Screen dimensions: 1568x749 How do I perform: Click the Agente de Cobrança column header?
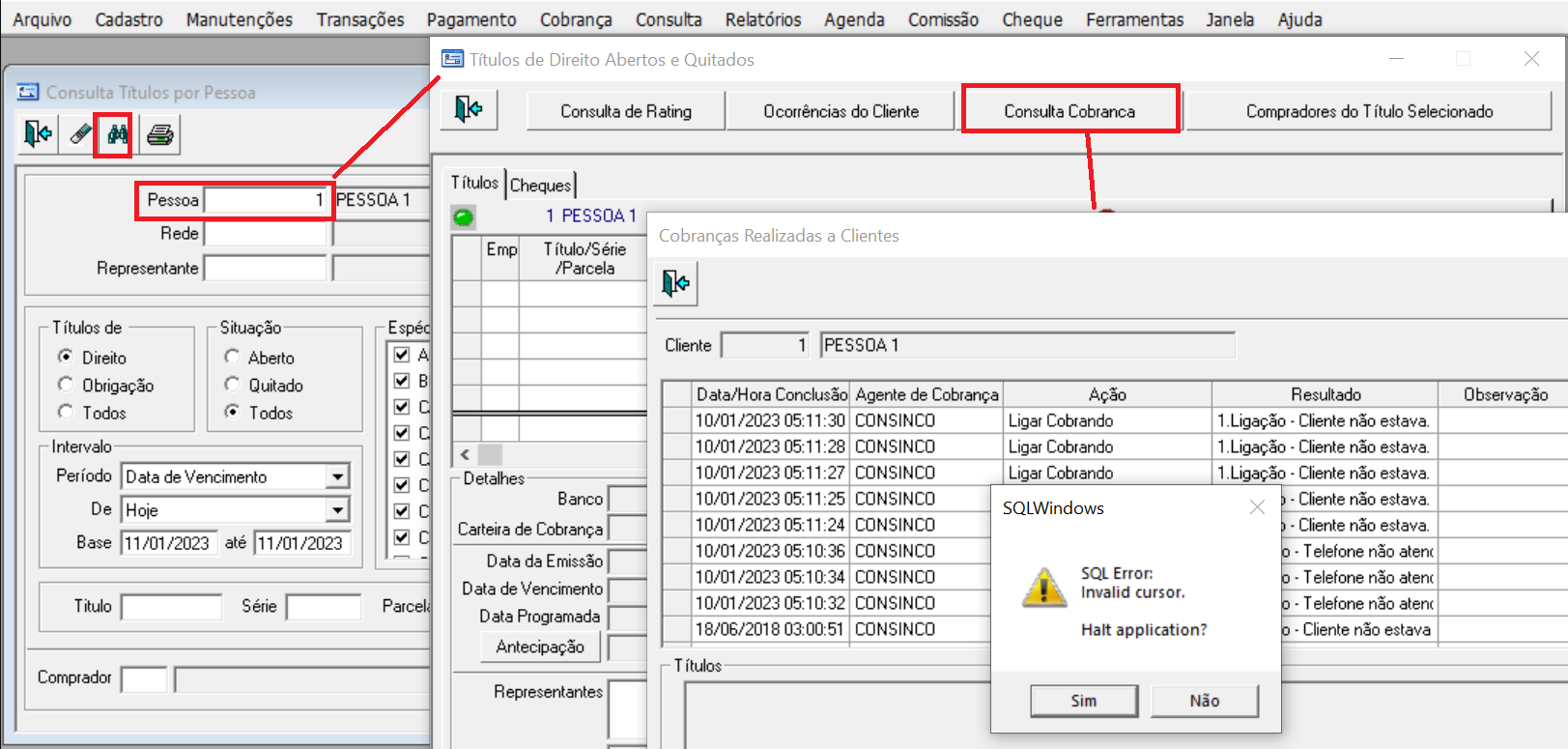coord(927,394)
